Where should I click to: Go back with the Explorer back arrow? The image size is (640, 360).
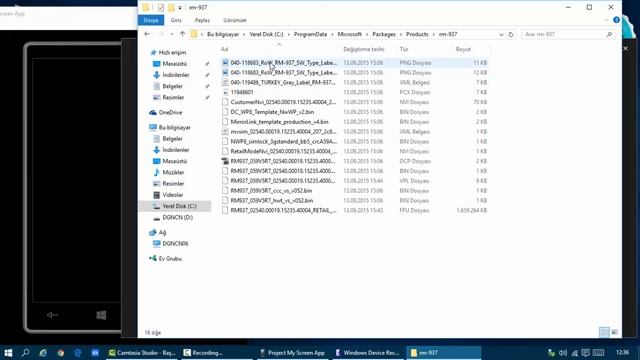(147, 34)
